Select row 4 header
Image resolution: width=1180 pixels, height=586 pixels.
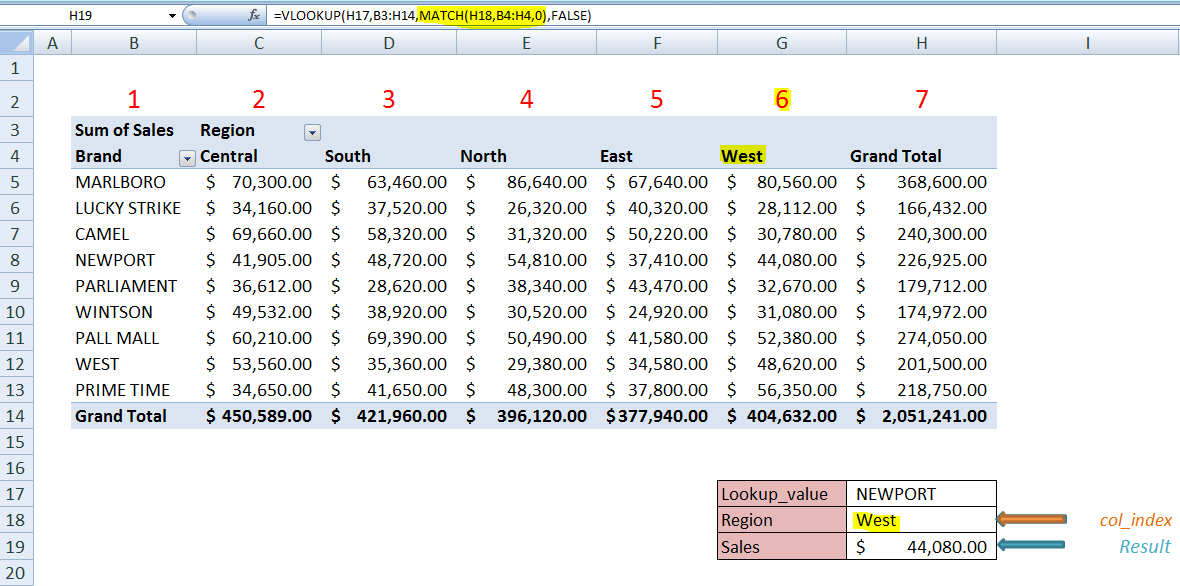pyautogui.click(x=17, y=156)
